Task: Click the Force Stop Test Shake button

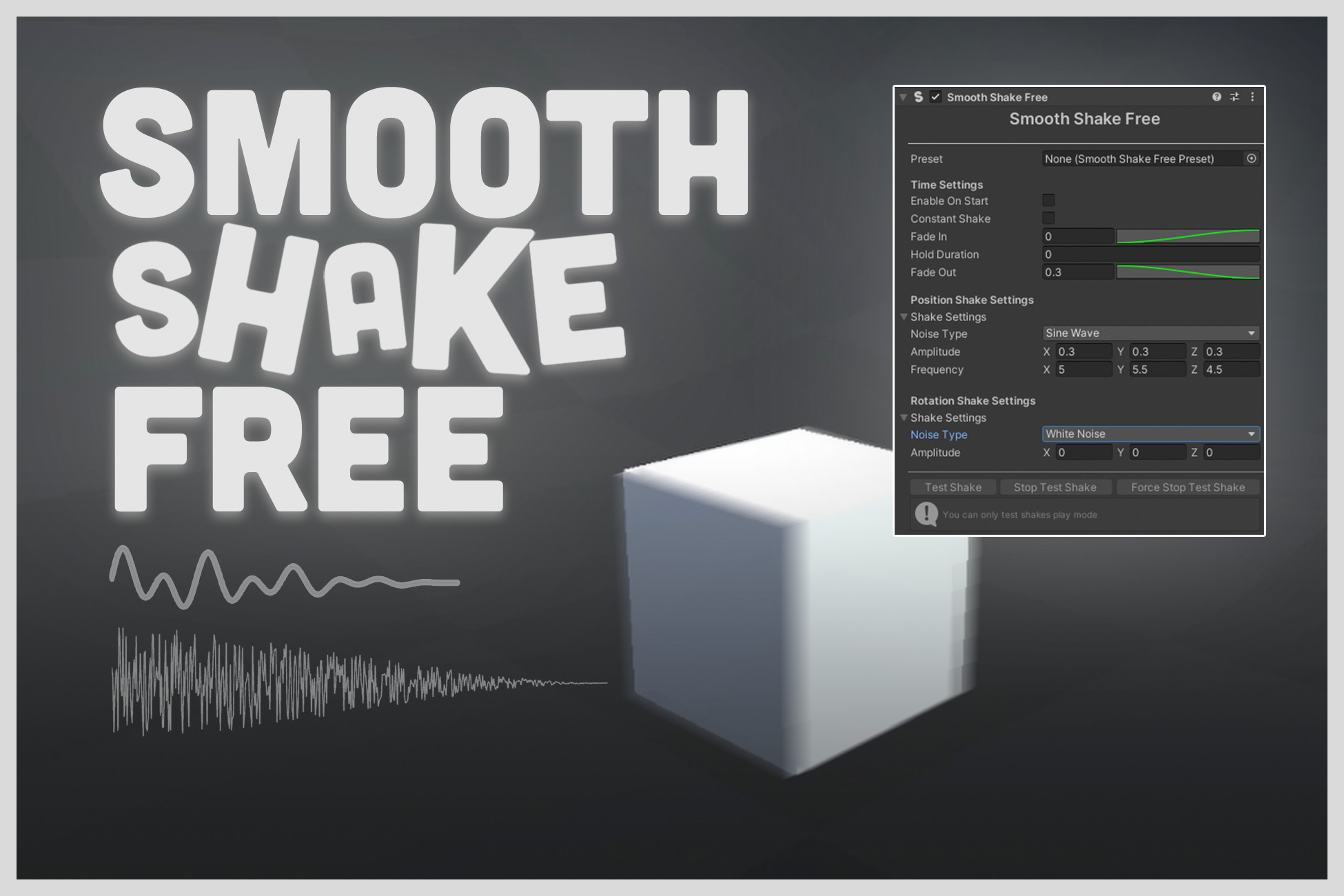Action: pos(1188,487)
